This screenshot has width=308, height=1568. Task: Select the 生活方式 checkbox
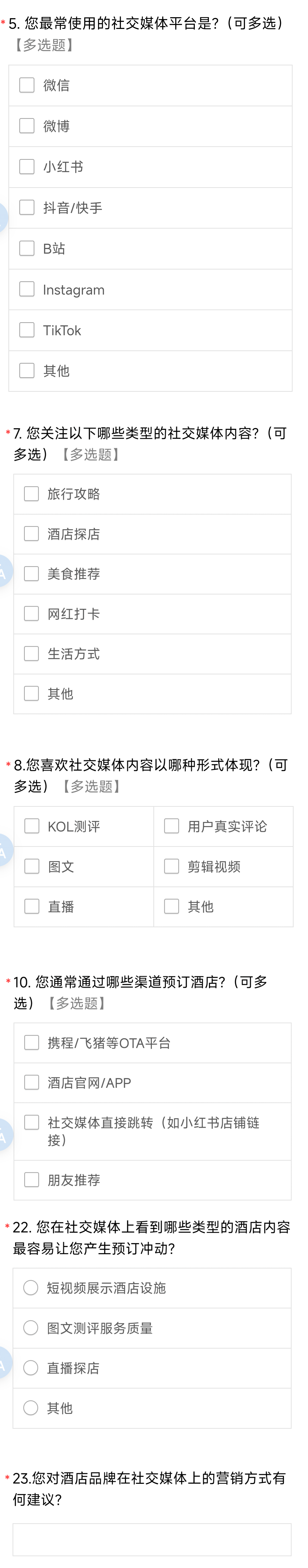pyautogui.click(x=31, y=654)
